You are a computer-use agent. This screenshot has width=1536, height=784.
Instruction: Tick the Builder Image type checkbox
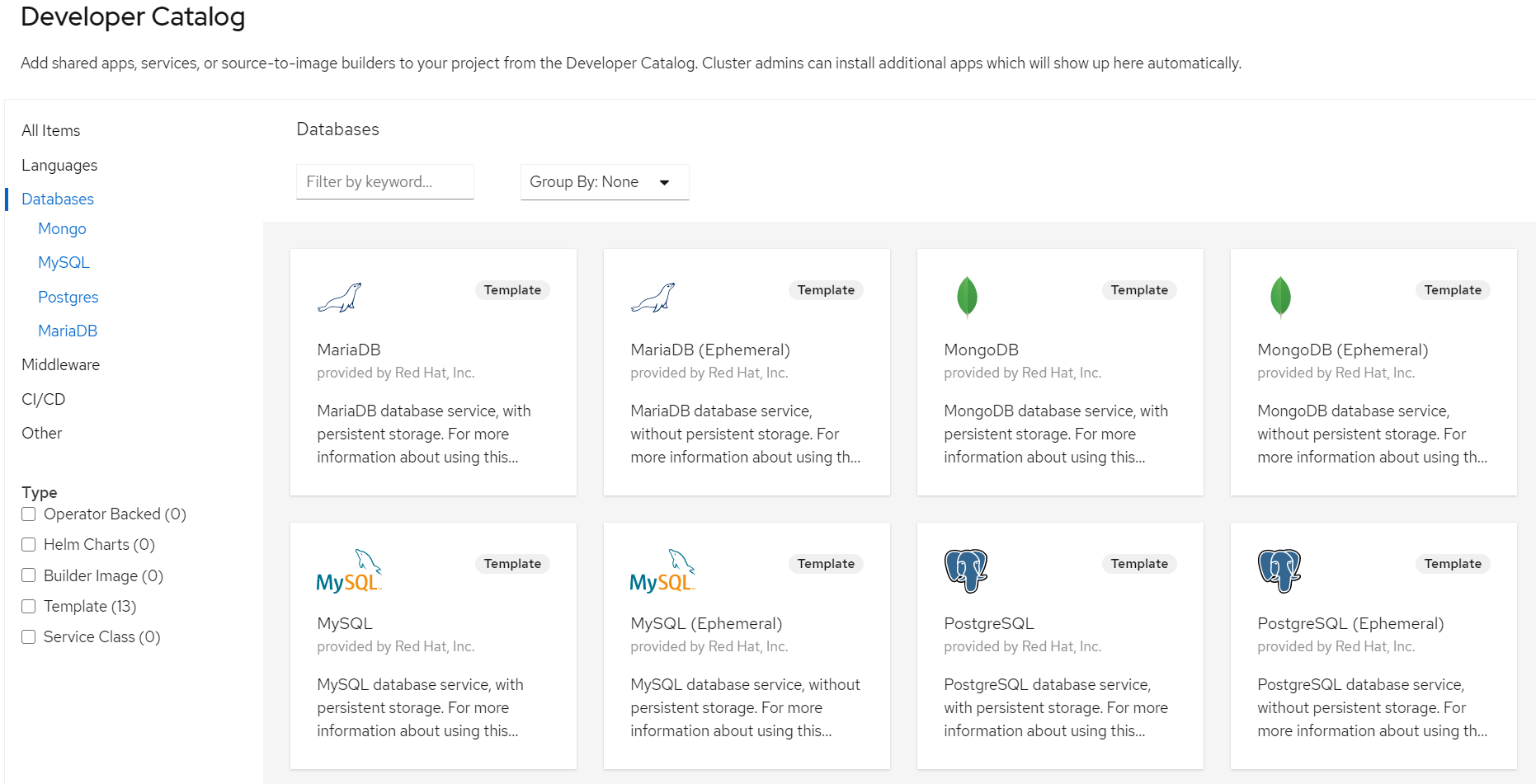(29, 575)
